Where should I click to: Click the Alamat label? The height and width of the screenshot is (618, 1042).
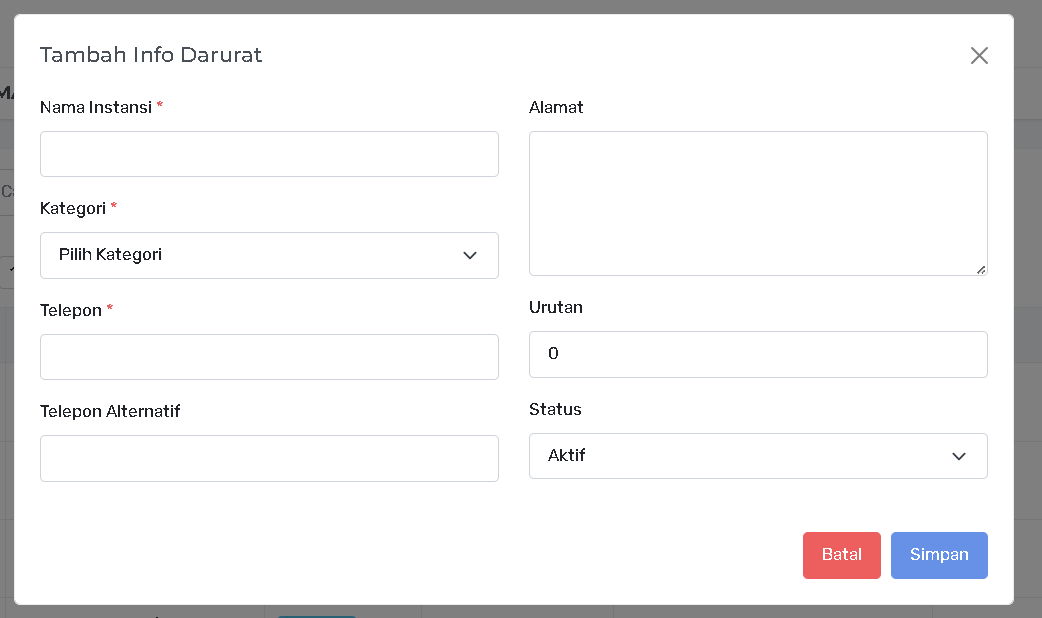click(556, 107)
